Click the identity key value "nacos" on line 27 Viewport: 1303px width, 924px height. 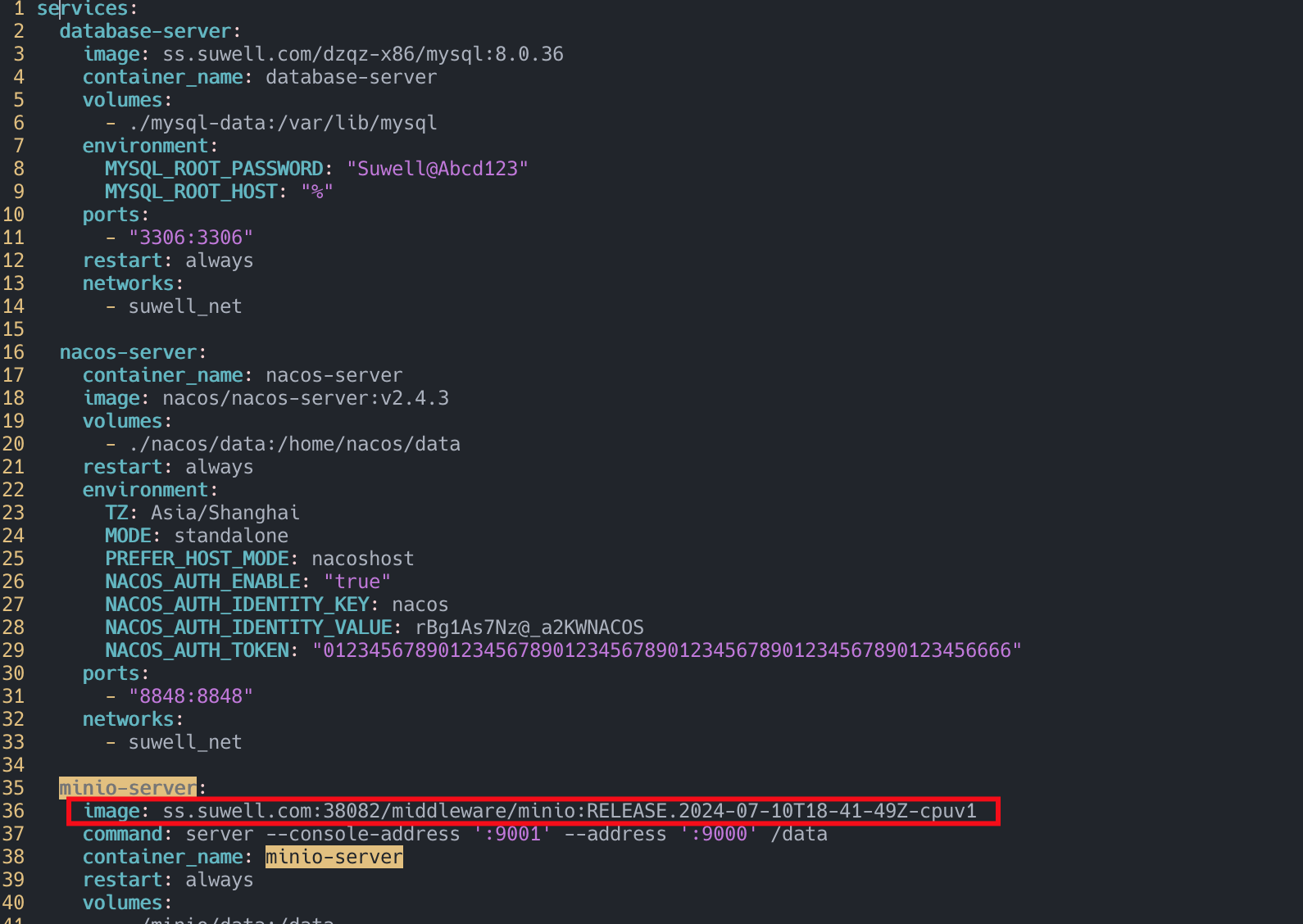click(420, 605)
